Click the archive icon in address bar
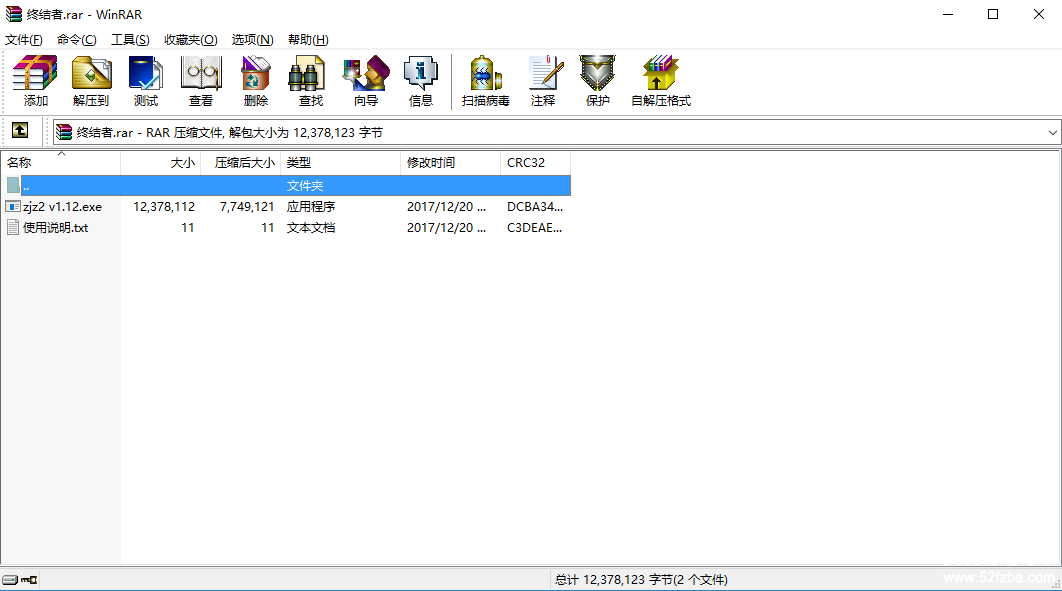 coord(64,132)
